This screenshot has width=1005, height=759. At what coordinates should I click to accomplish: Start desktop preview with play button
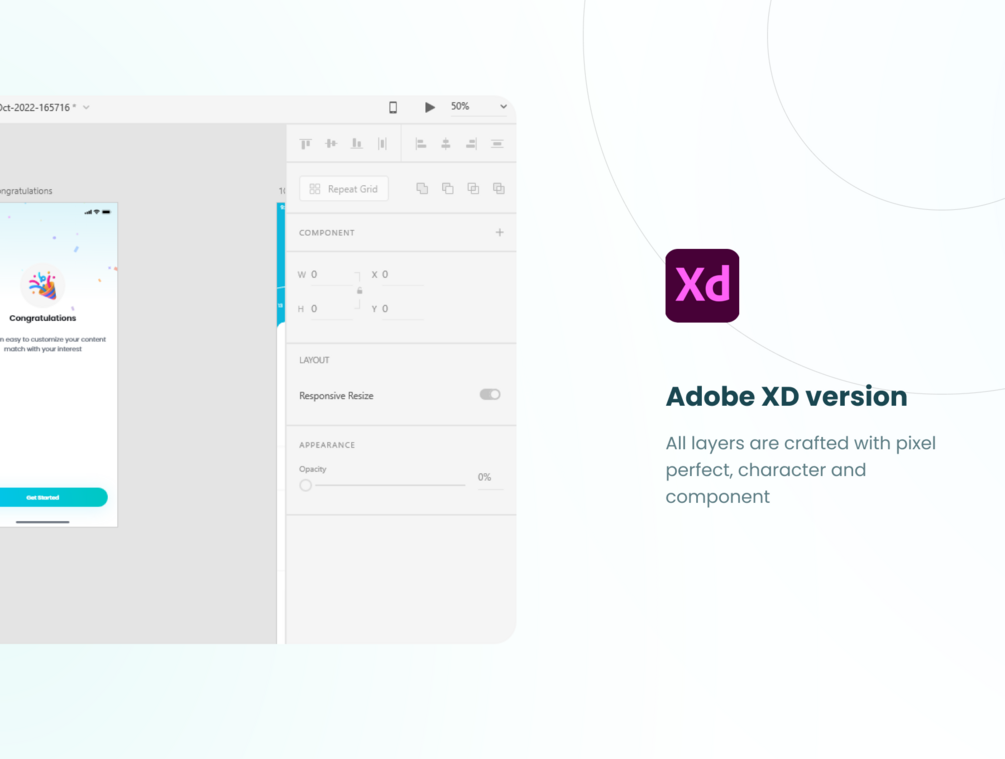click(x=429, y=107)
